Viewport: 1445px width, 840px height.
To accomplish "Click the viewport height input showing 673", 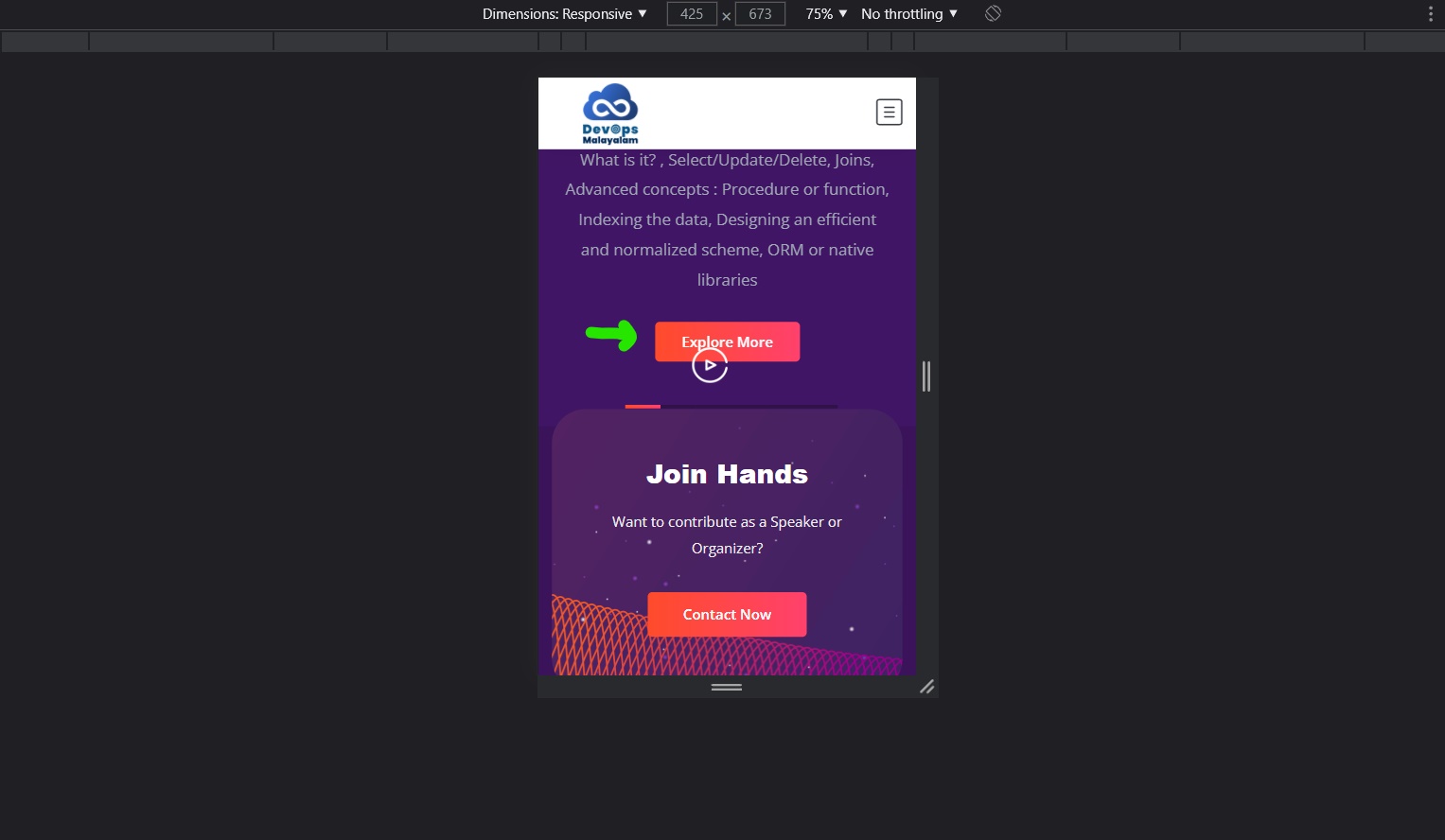I will pyautogui.click(x=760, y=13).
